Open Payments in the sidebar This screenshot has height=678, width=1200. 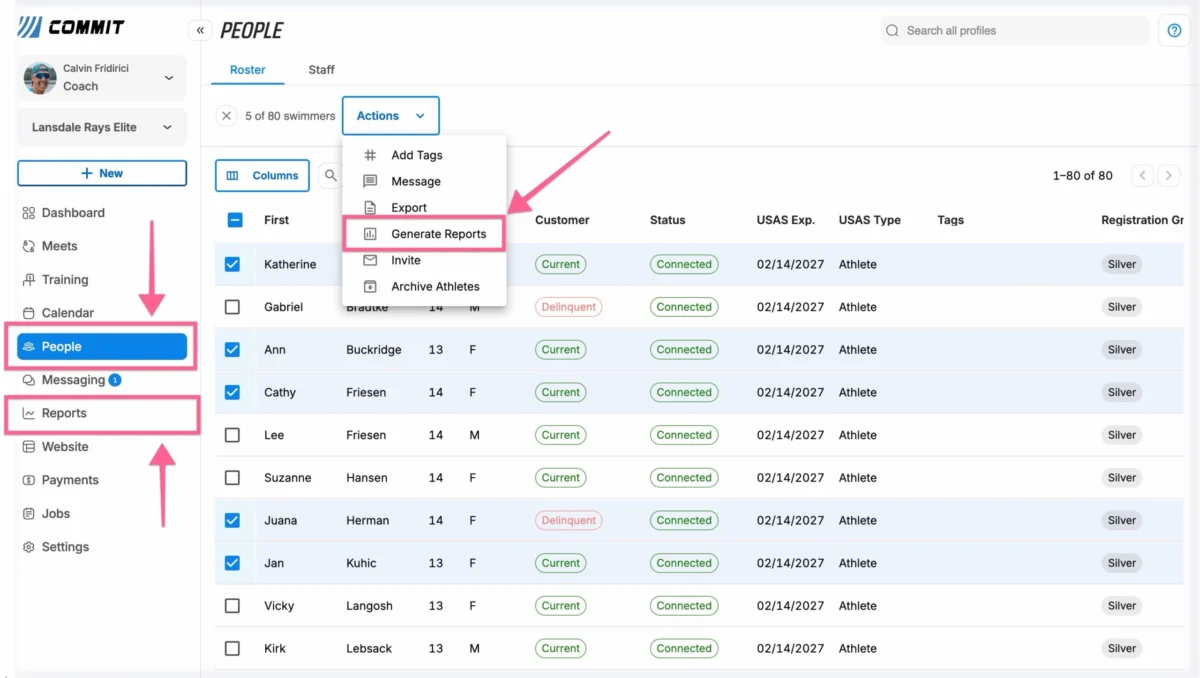coord(102,480)
